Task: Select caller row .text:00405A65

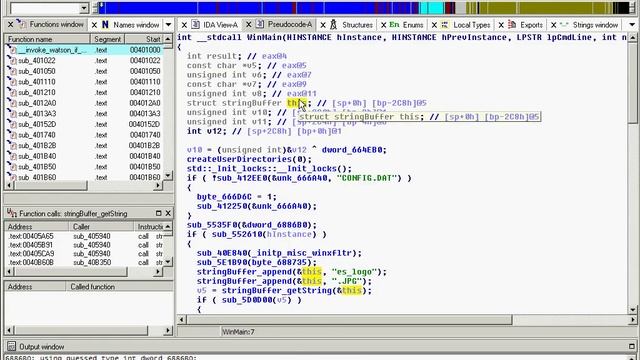Action: click(x=84, y=236)
